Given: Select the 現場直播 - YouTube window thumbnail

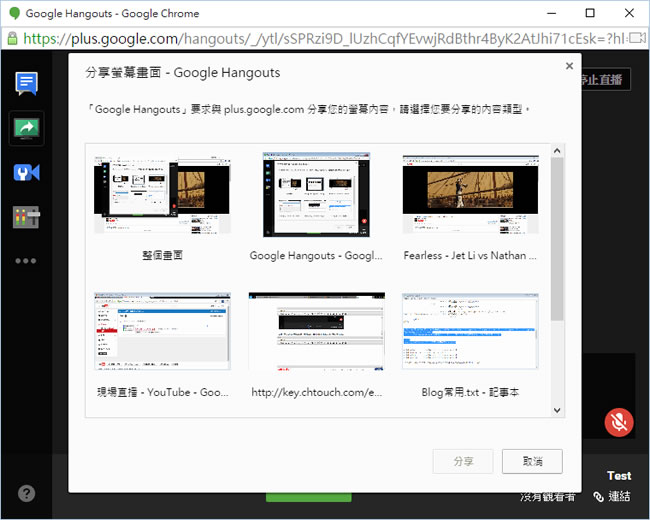Looking at the screenshot, I should coord(162,335).
